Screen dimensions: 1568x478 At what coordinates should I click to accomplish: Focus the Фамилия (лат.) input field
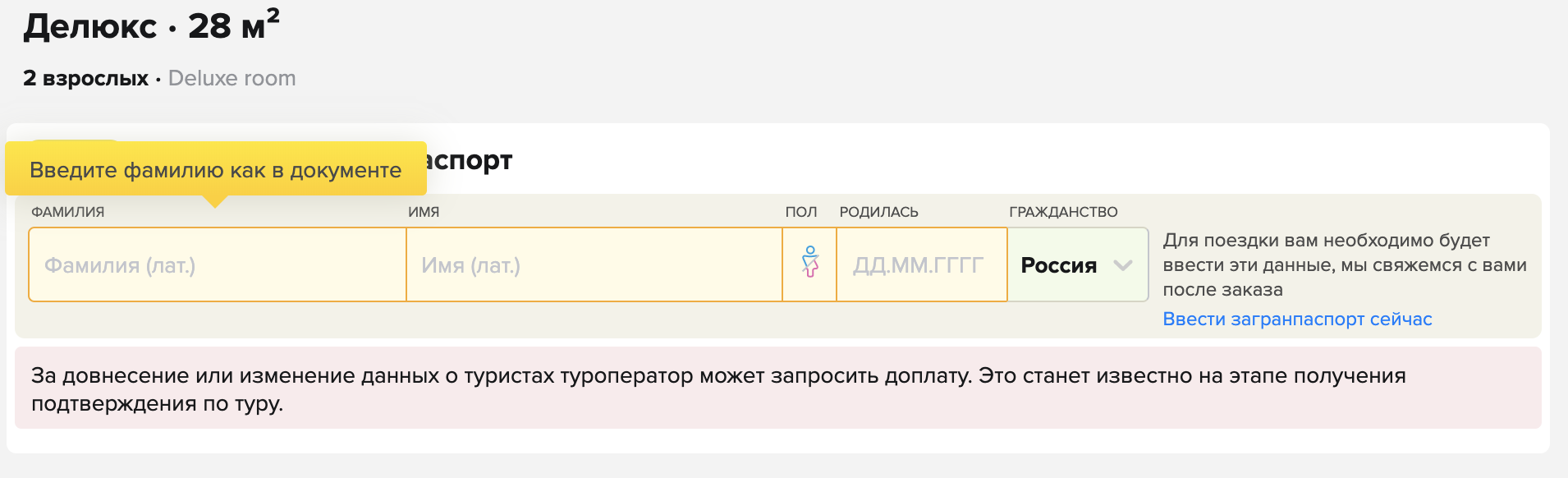218,264
